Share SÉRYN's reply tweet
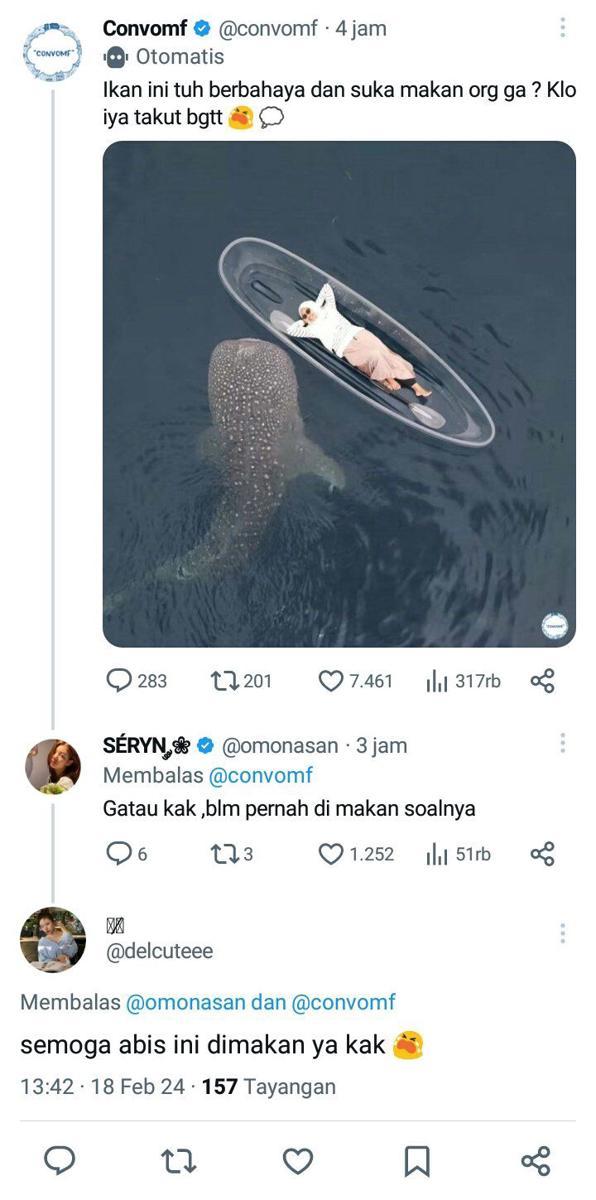 tap(542, 854)
